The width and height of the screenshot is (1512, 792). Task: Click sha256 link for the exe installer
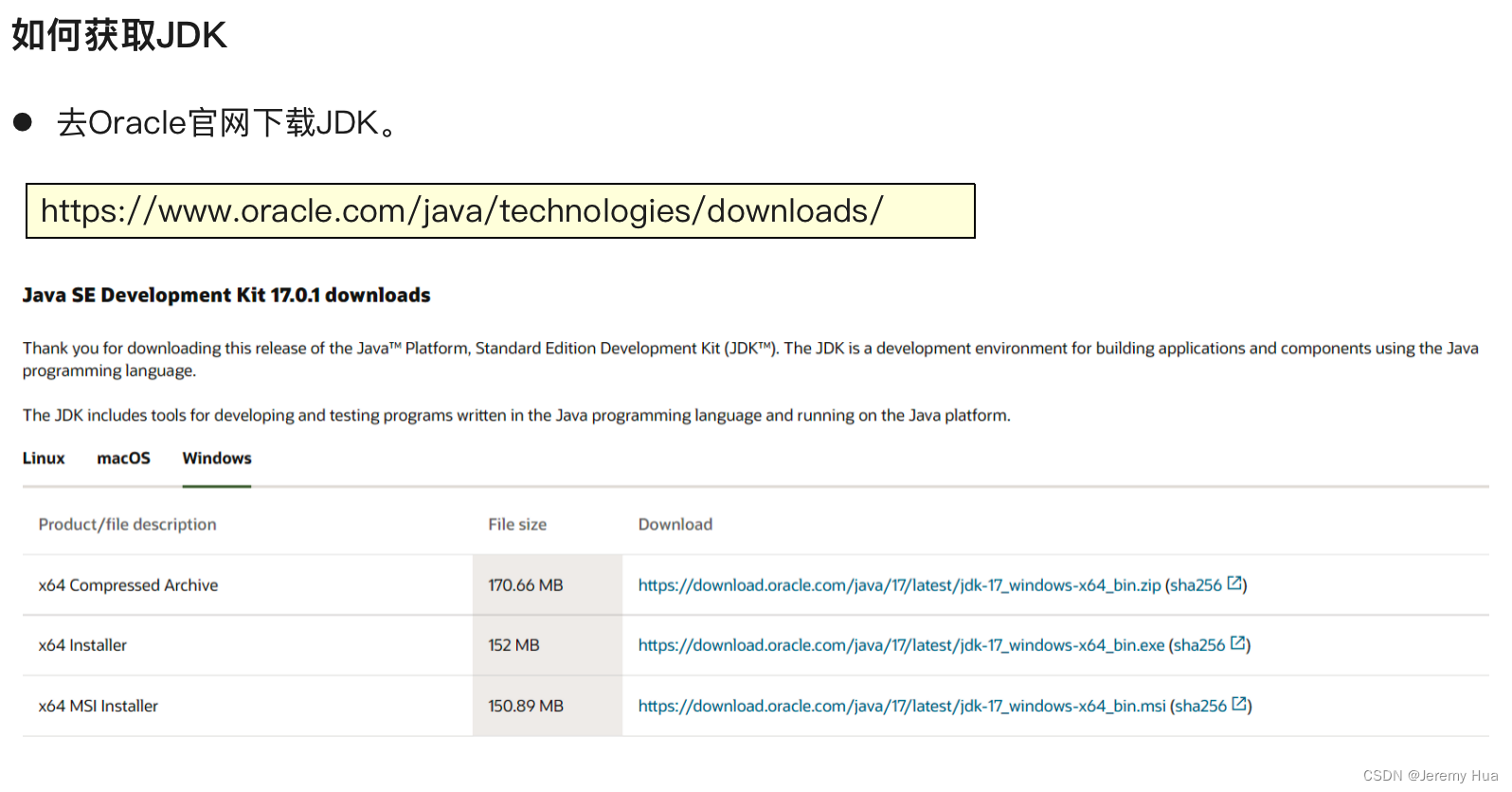1199,645
